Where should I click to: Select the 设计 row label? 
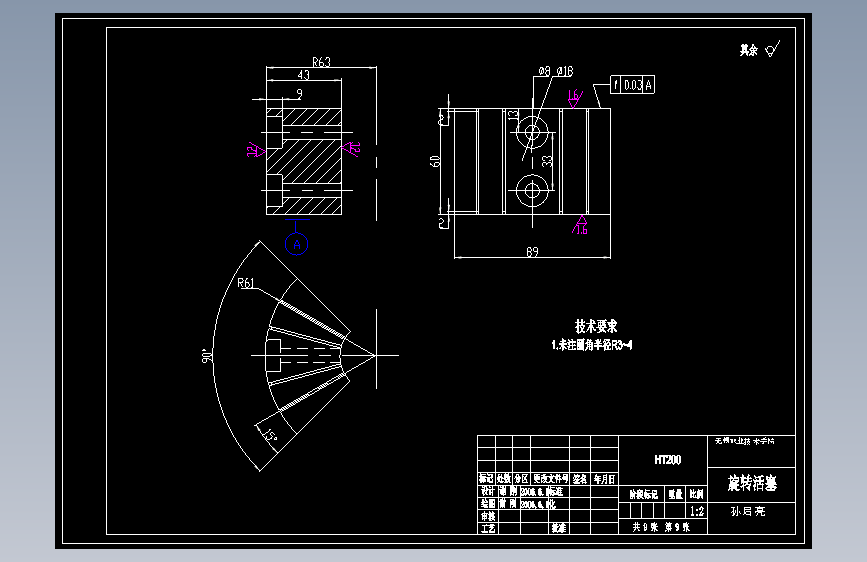(x=488, y=491)
